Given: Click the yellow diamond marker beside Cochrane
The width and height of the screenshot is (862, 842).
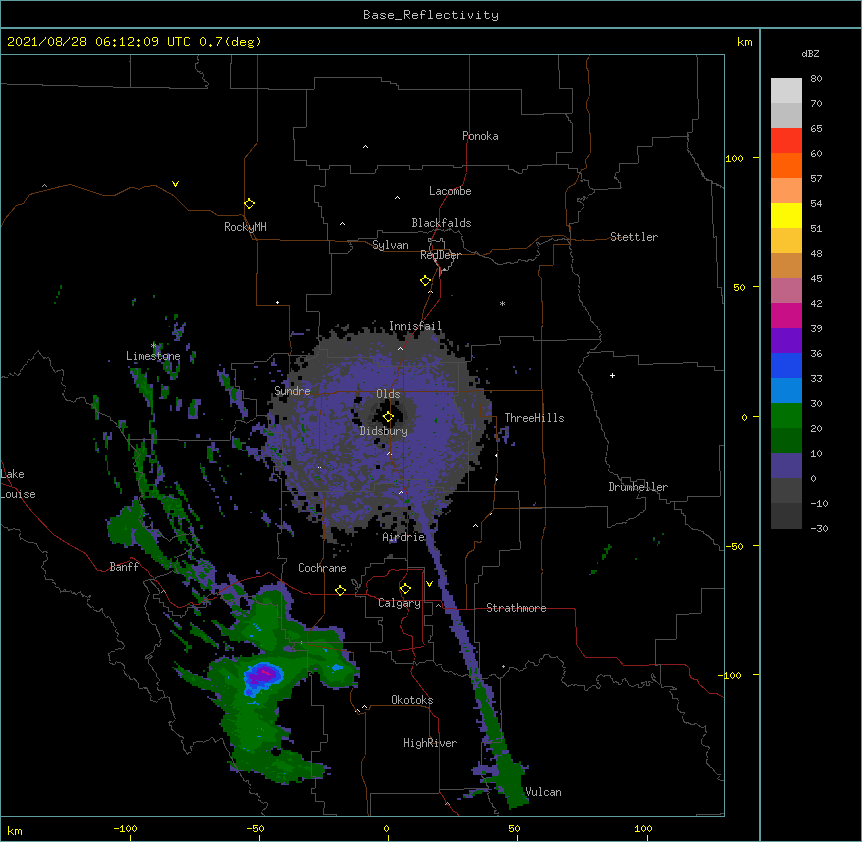Looking at the screenshot, I should (x=340, y=590).
